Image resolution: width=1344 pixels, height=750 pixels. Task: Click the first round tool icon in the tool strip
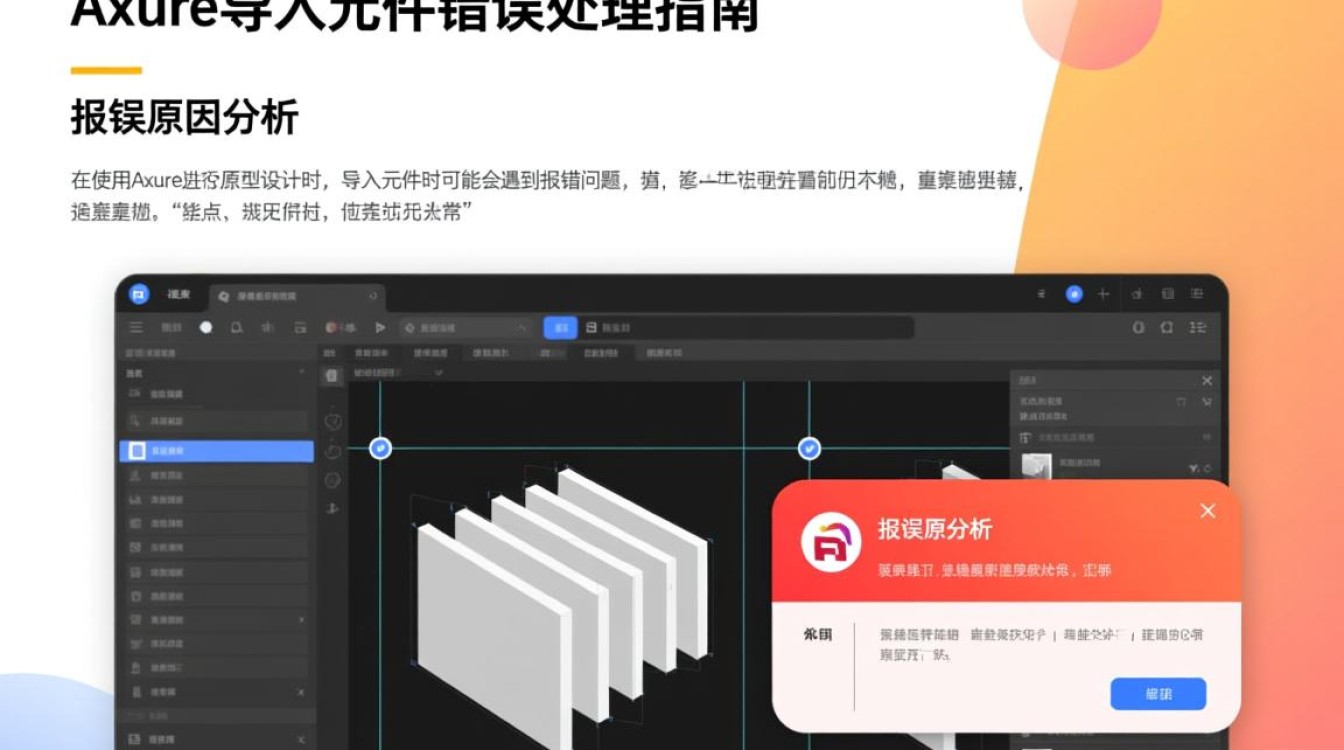(333, 422)
